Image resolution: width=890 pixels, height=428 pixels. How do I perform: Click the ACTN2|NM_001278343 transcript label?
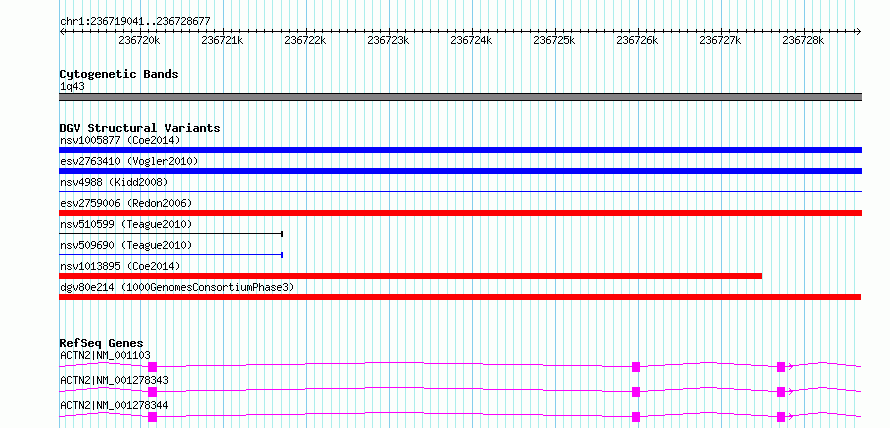click(114, 380)
